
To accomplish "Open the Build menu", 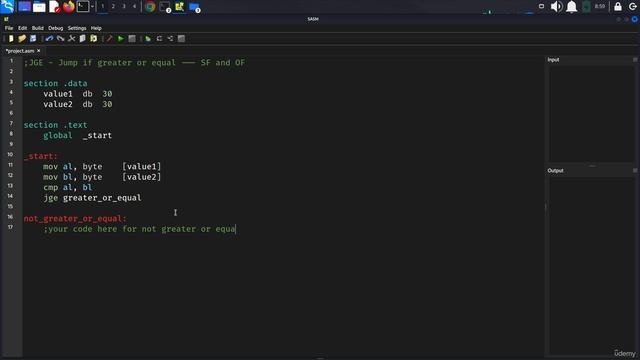I will [x=38, y=28].
